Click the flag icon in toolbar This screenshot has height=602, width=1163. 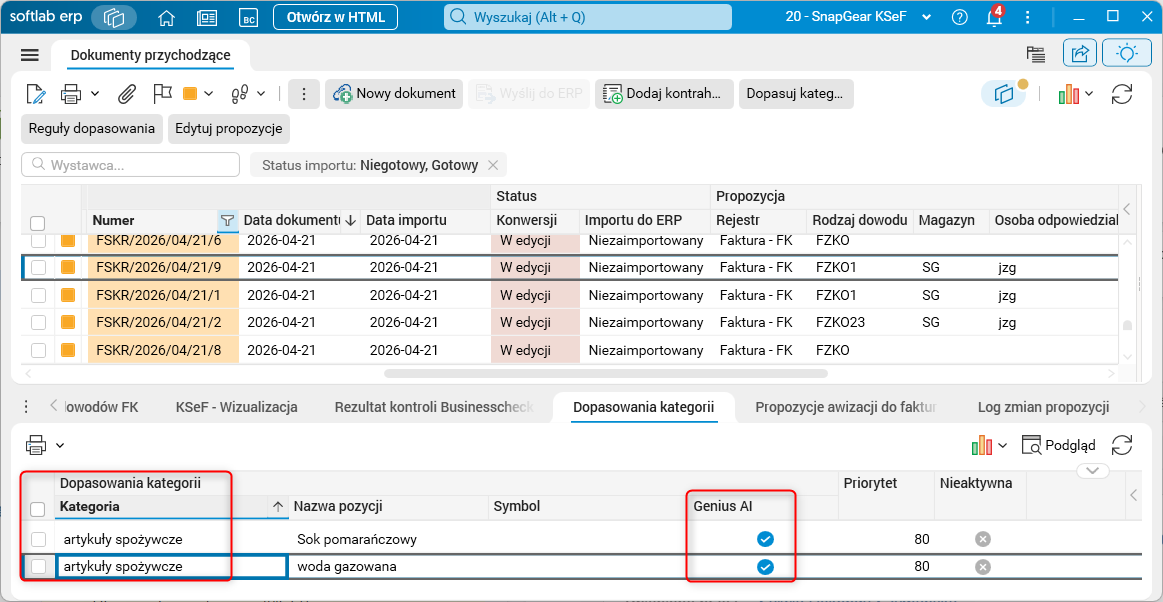[x=162, y=93]
